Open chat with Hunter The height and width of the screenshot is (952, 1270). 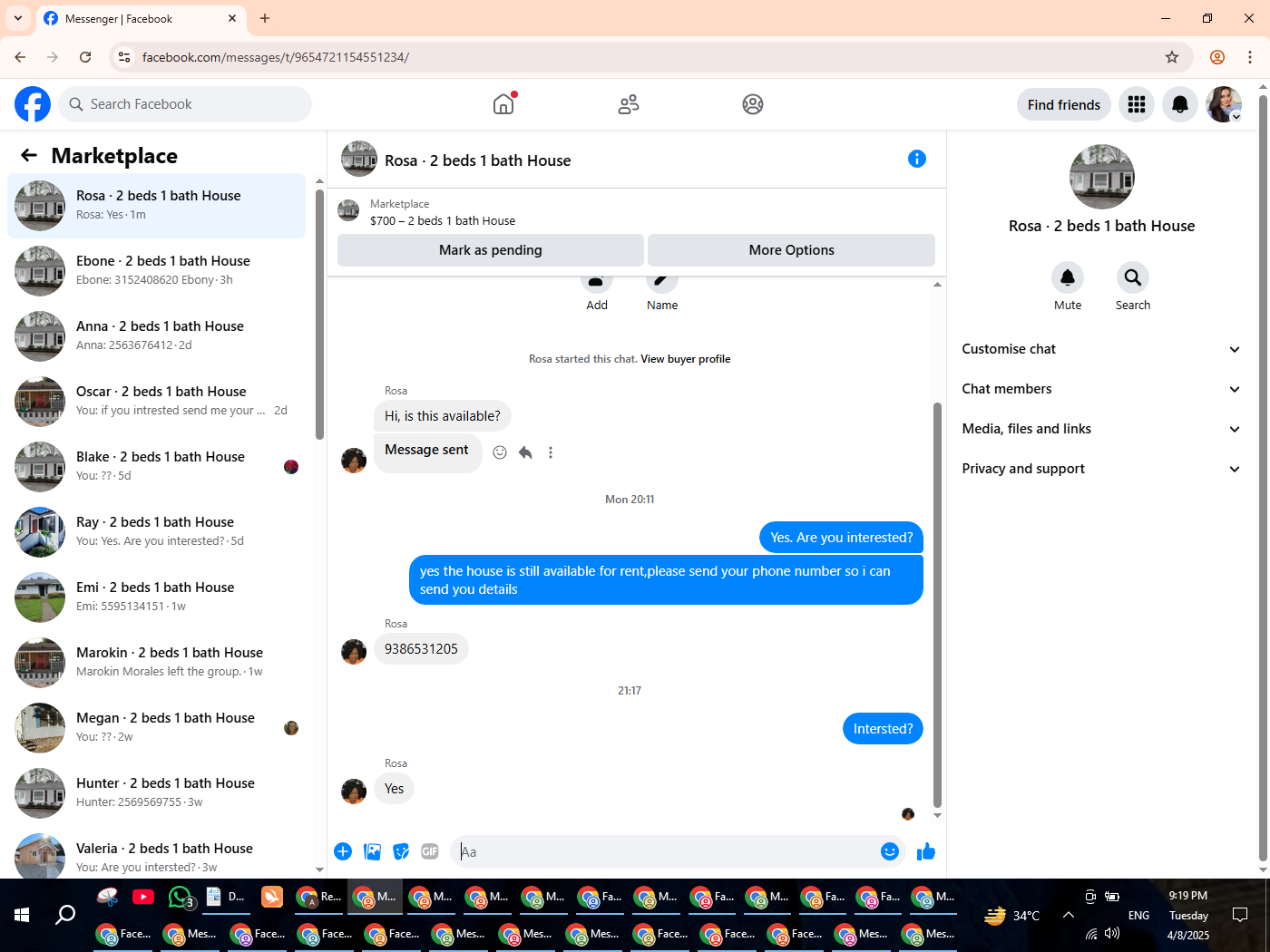[x=156, y=792]
